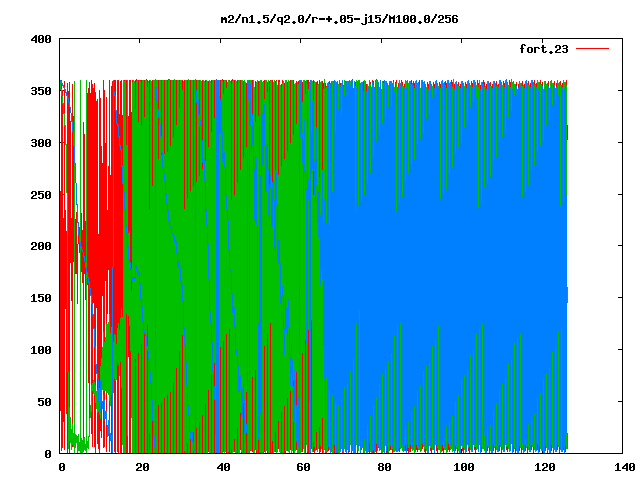Click x-axis label 80
The width and height of the screenshot is (640, 480).
tap(384, 467)
